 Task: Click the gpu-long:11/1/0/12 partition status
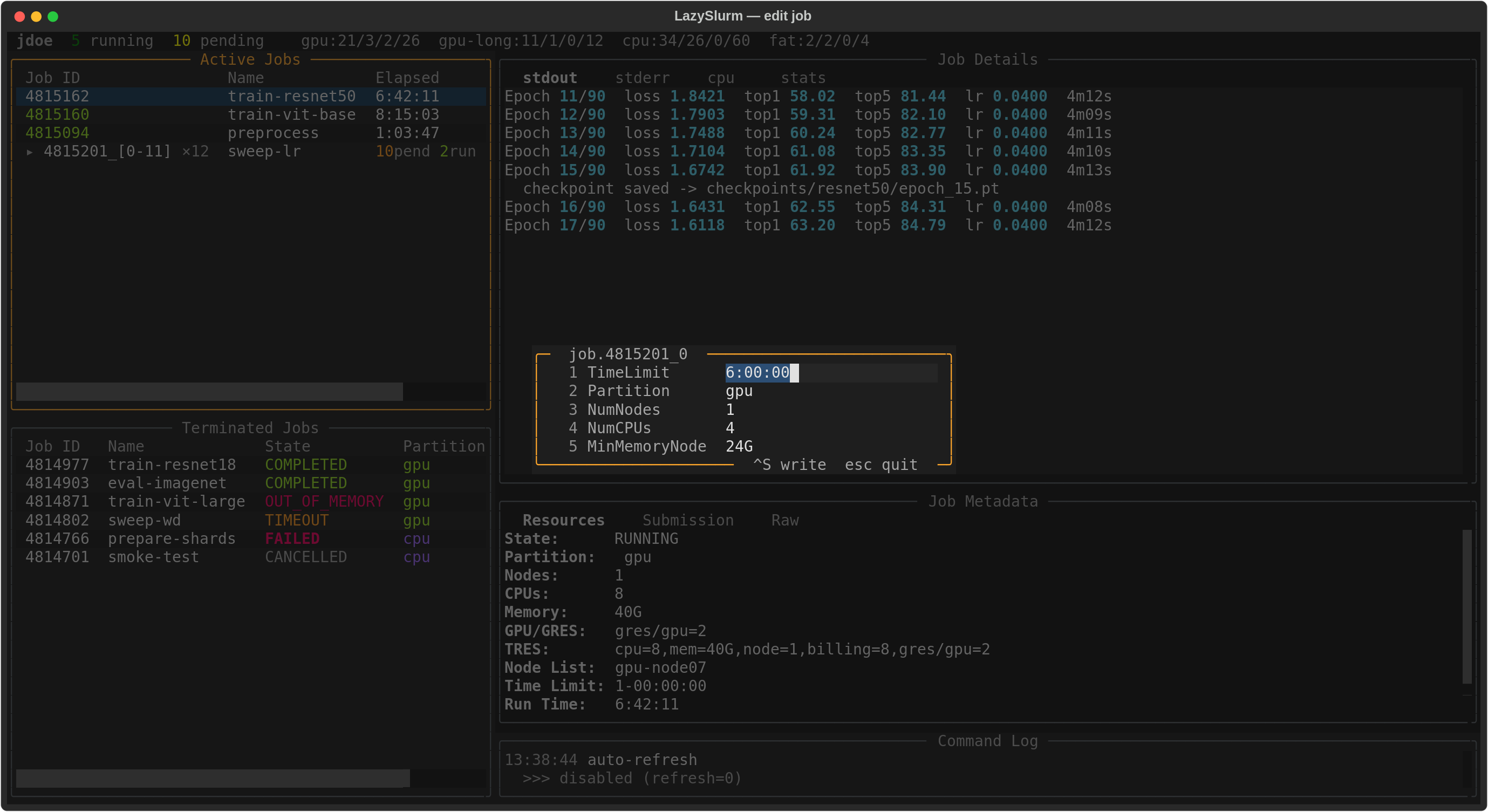[x=521, y=41]
